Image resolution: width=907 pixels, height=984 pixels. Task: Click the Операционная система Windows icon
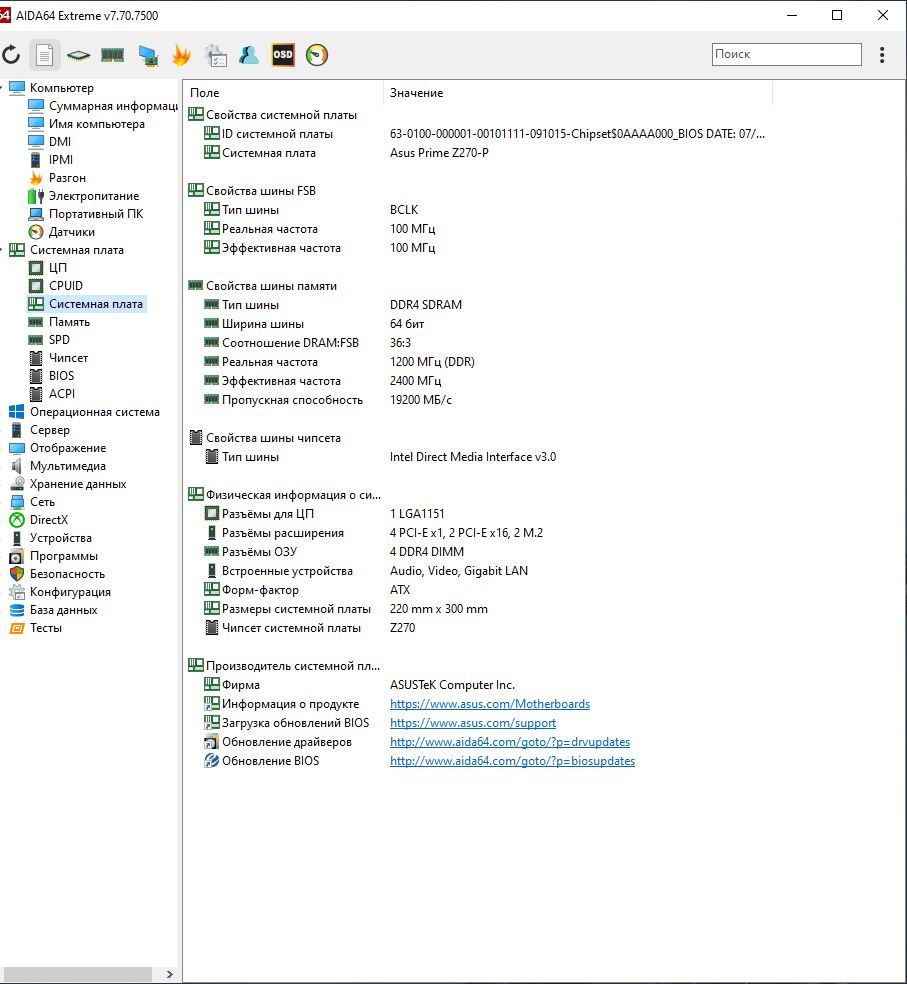pyautogui.click(x=17, y=412)
